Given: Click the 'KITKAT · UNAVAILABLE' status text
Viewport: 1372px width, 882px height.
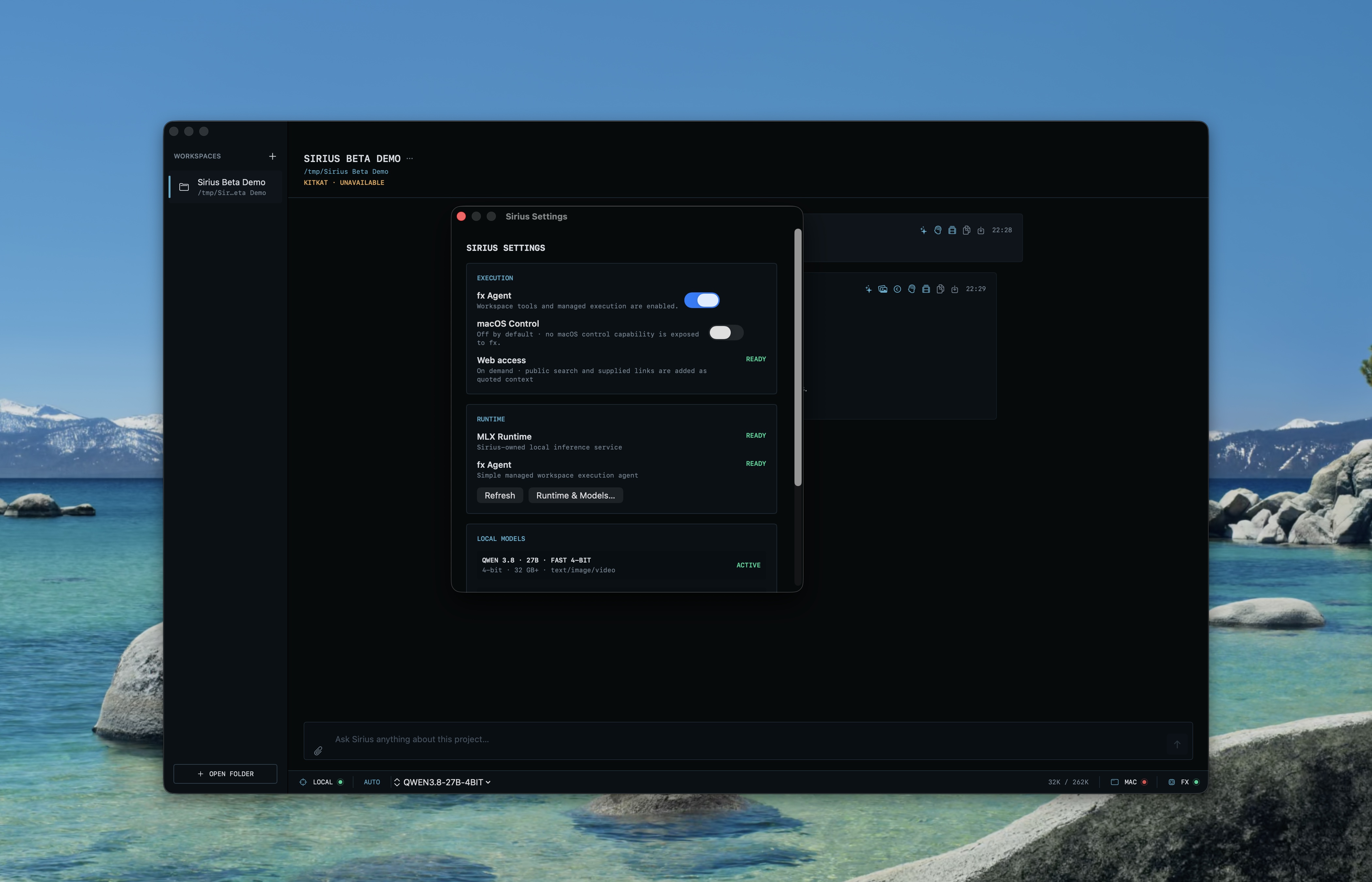Looking at the screenshot, I should (x=344, y=183).
